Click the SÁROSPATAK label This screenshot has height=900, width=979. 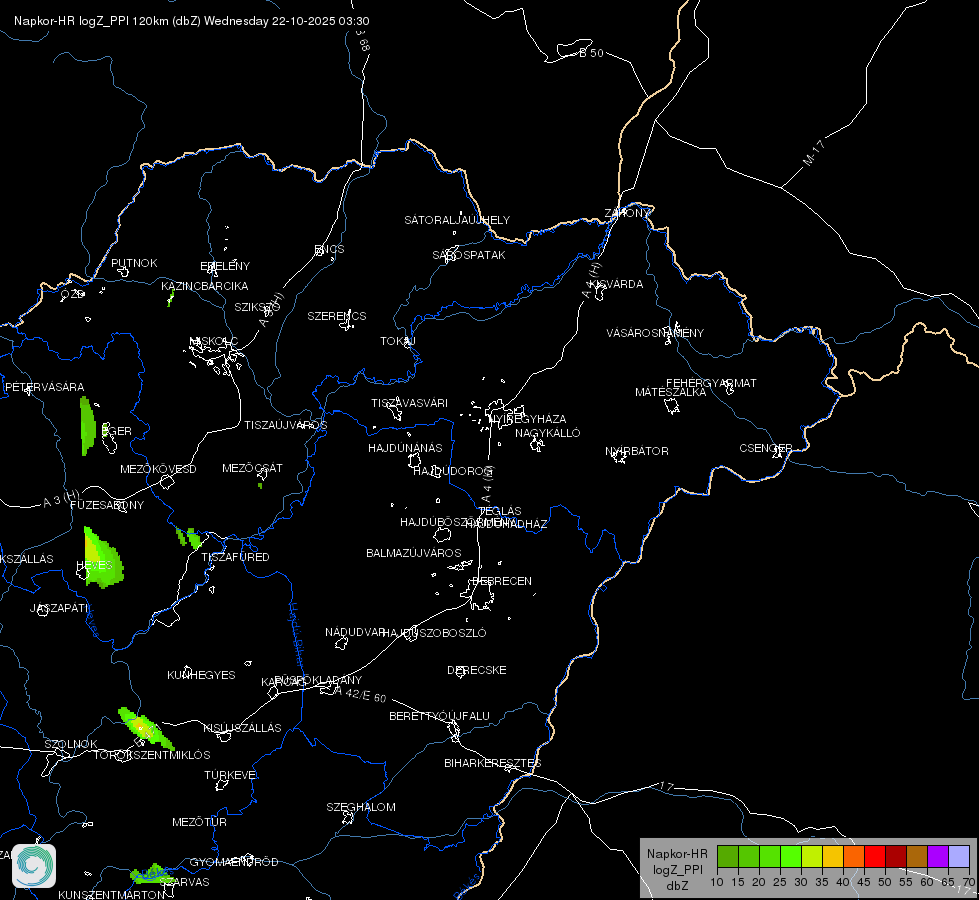click(x=469, y=255)
